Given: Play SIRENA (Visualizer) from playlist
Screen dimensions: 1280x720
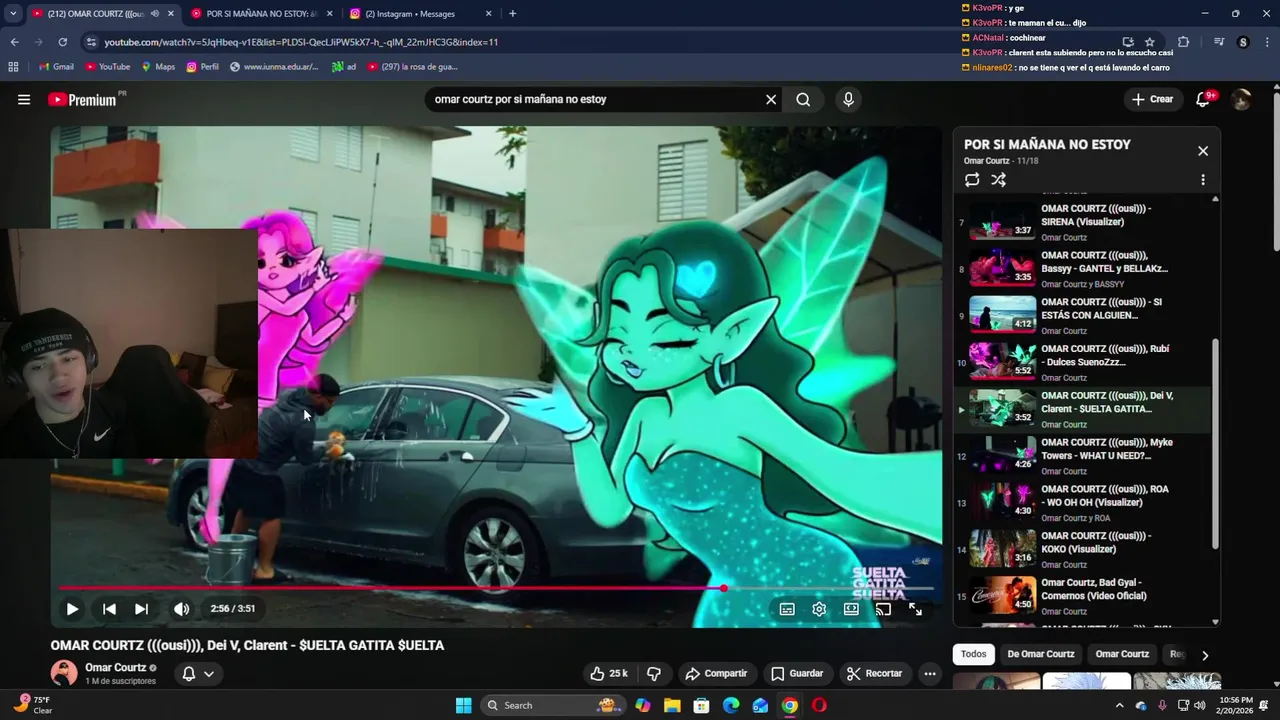Looking at the screenshot, I should point(1083,222).
